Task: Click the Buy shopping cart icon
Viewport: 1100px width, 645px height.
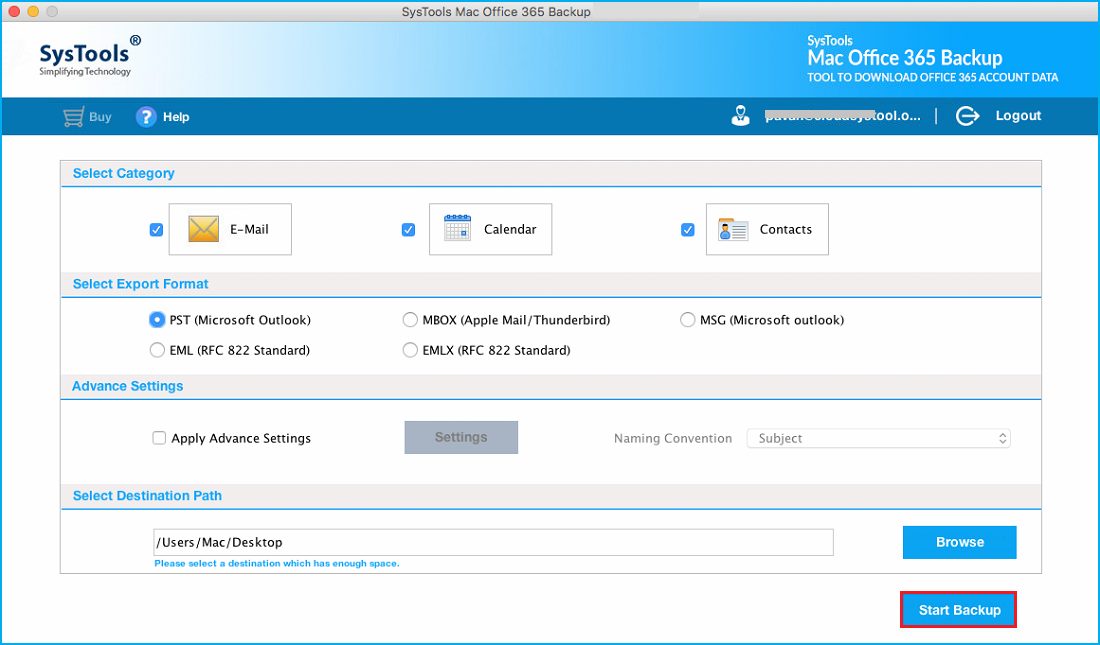Action: [x=74, y=117]
